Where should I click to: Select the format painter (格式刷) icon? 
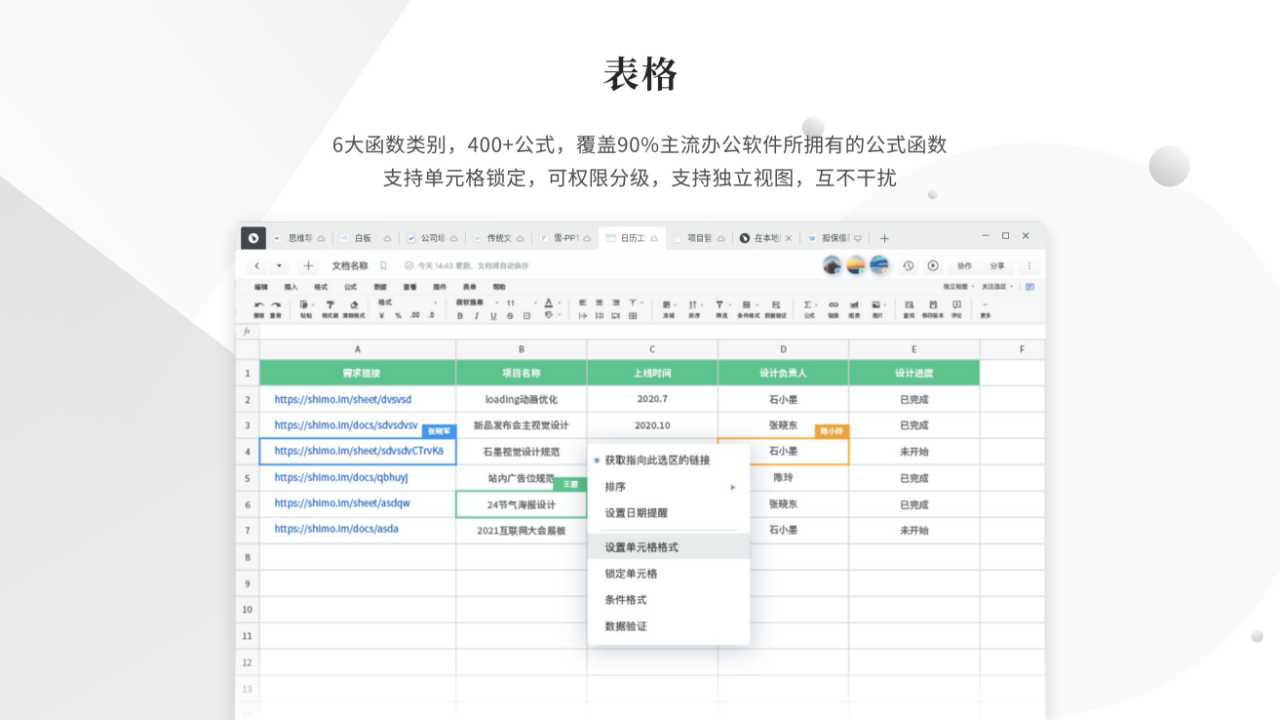click(331, 305)
